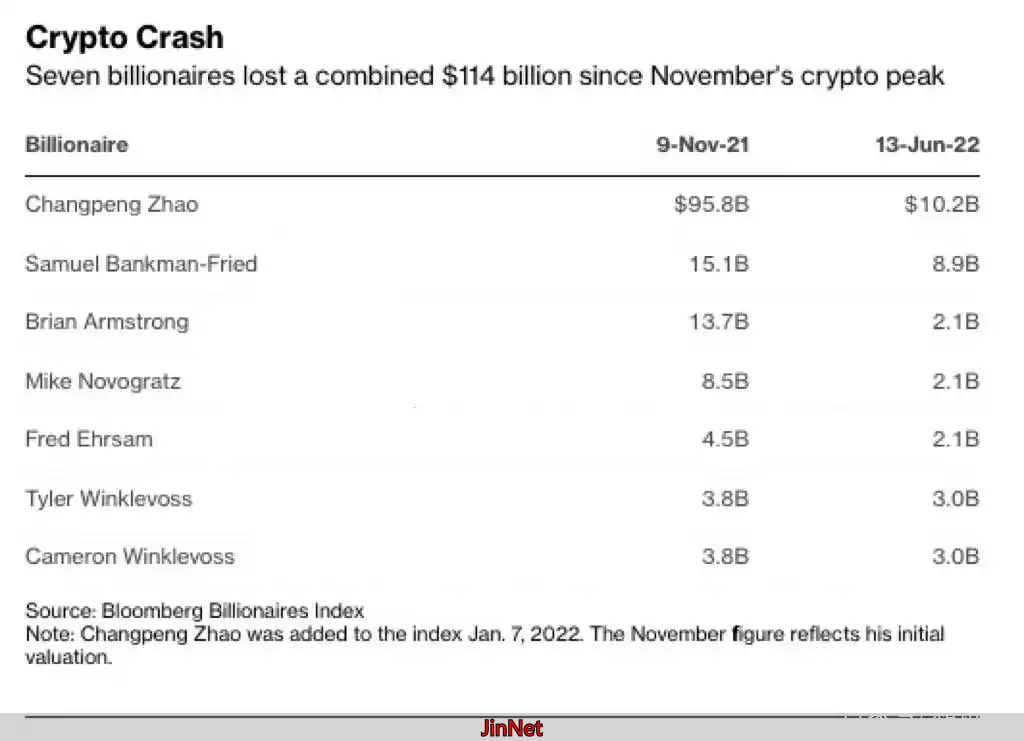Select the Fred Ehrsam name
The height and width of the screenshot is (741, 1024).
(x=89, y=439)
